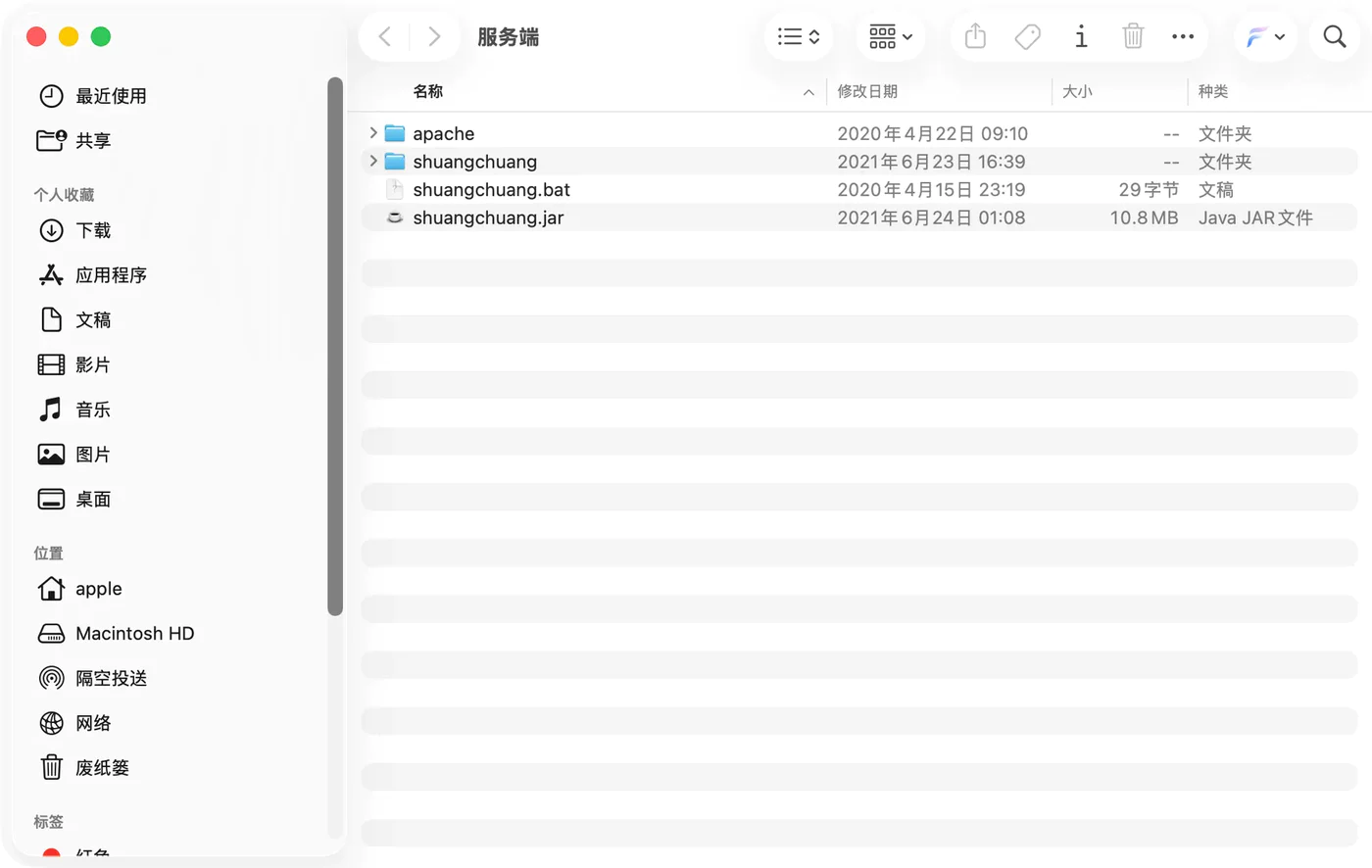The width and height of the screenshot is (1372, 868).
Task: Expand the shuangchuang folder disclosure arrow
Action: [x=373, y=161]
